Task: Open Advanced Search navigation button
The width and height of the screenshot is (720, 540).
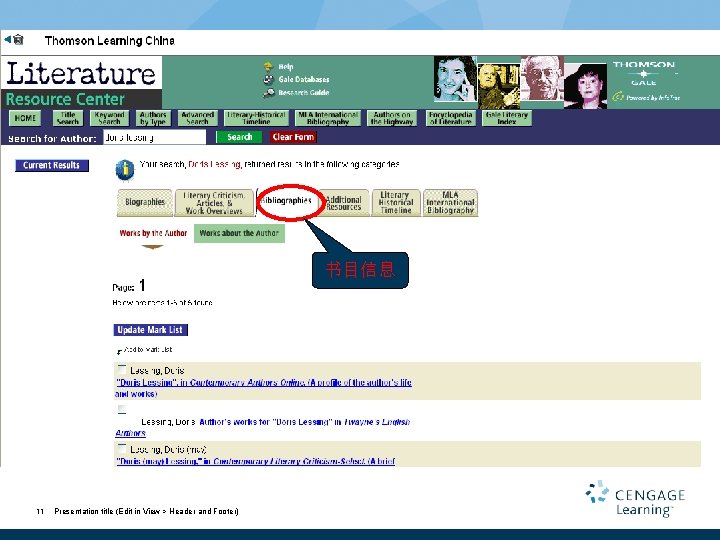Action: pos(197,118)
